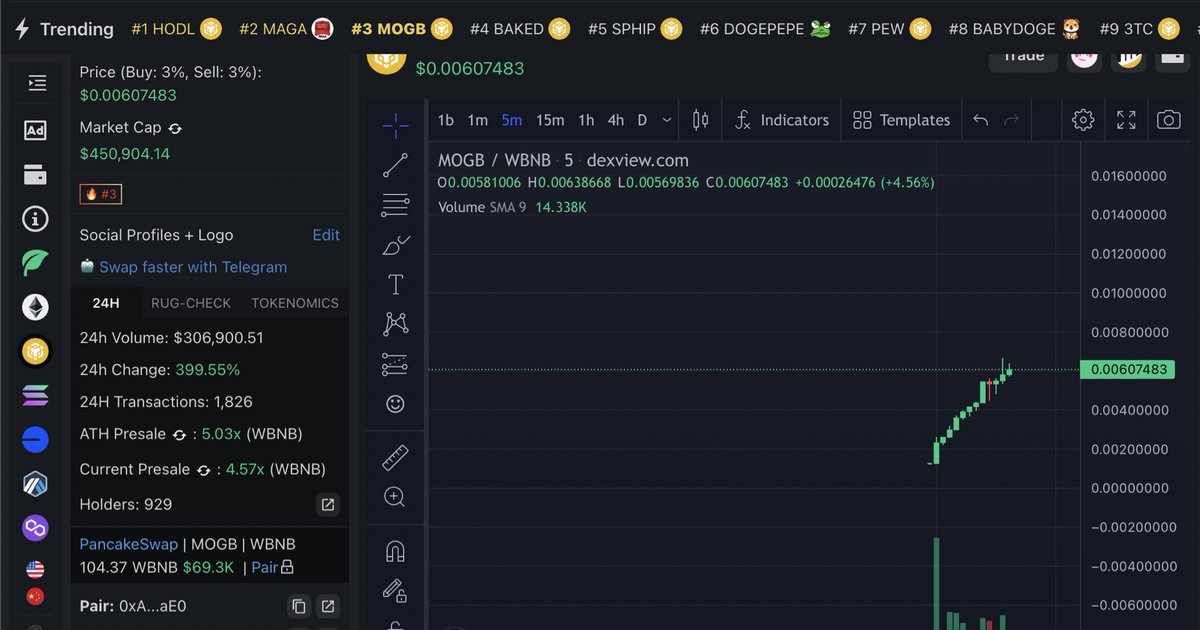Select the BNB chain icon in sidebar
Screen dimensions: 1200x630
point(36,351)
